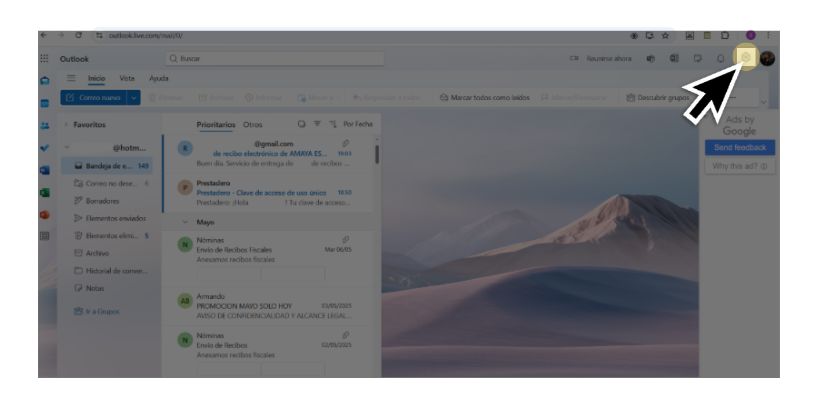Open the Calendar icon in left rail

pos(45,103)
